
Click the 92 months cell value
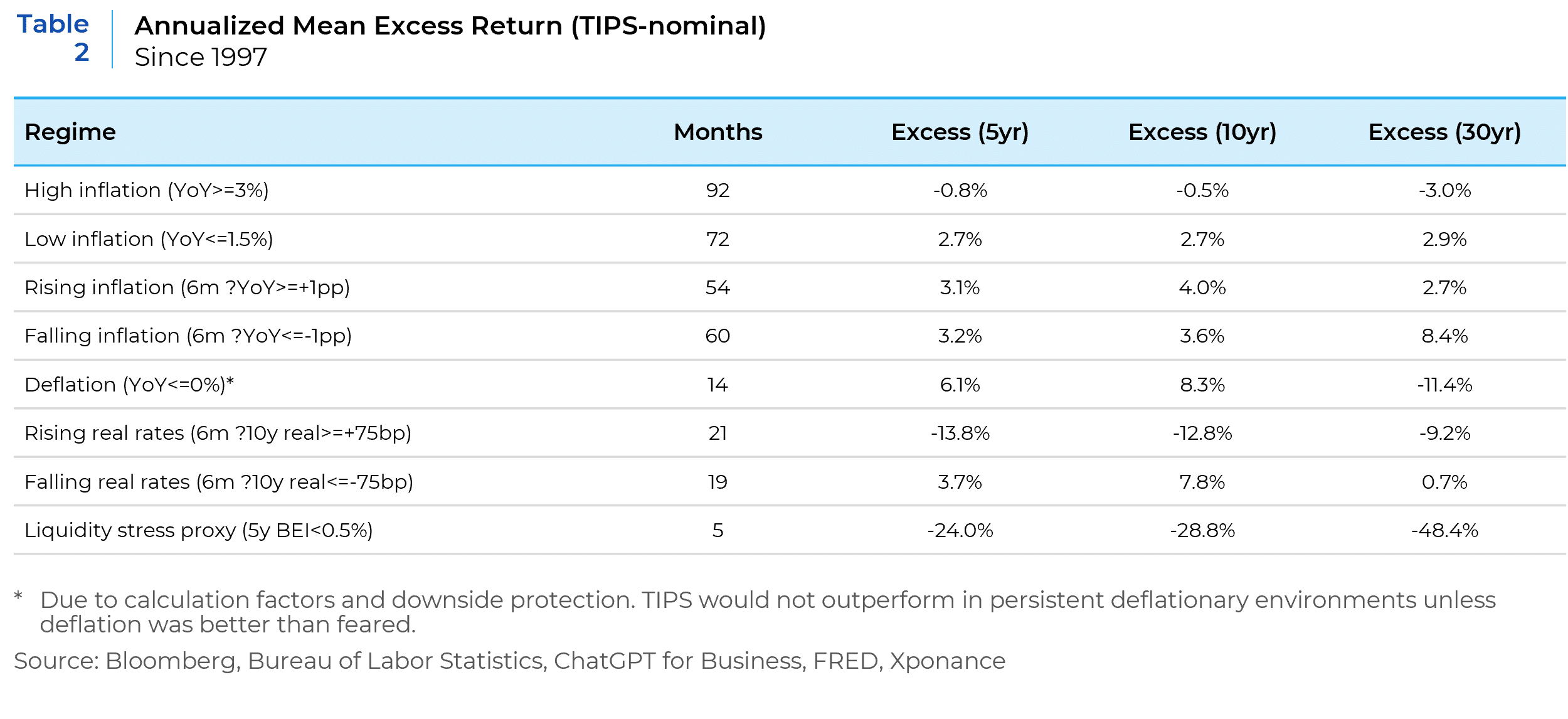[x=718, y=190]
